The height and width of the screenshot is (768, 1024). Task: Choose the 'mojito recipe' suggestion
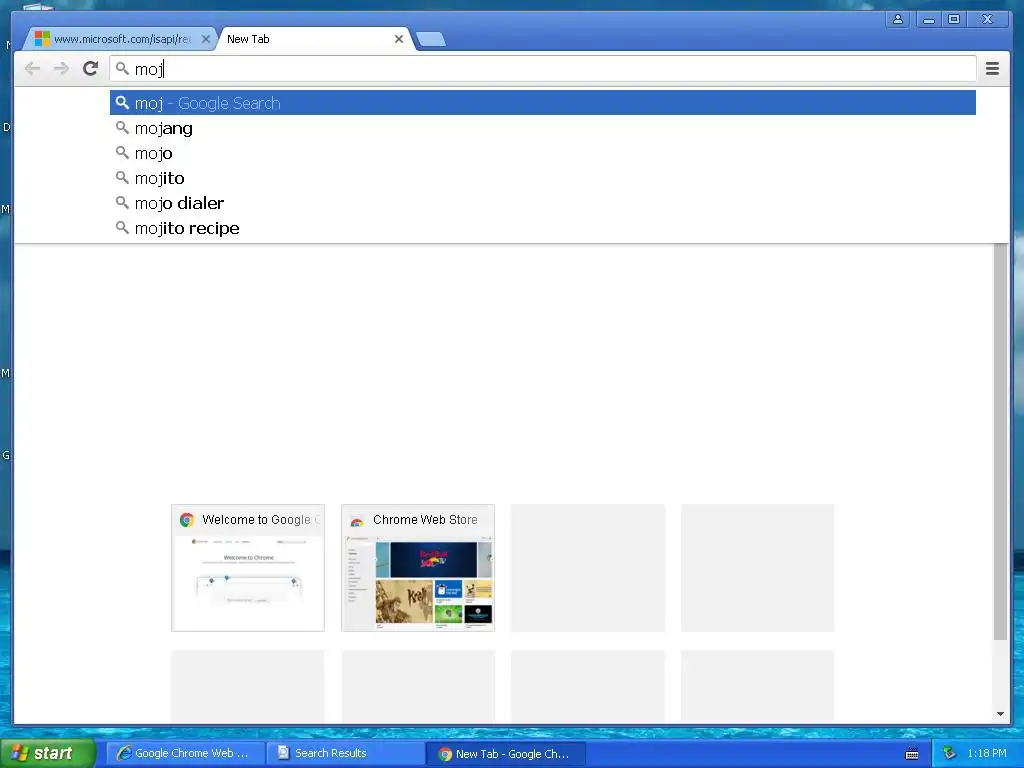[543, 228]
